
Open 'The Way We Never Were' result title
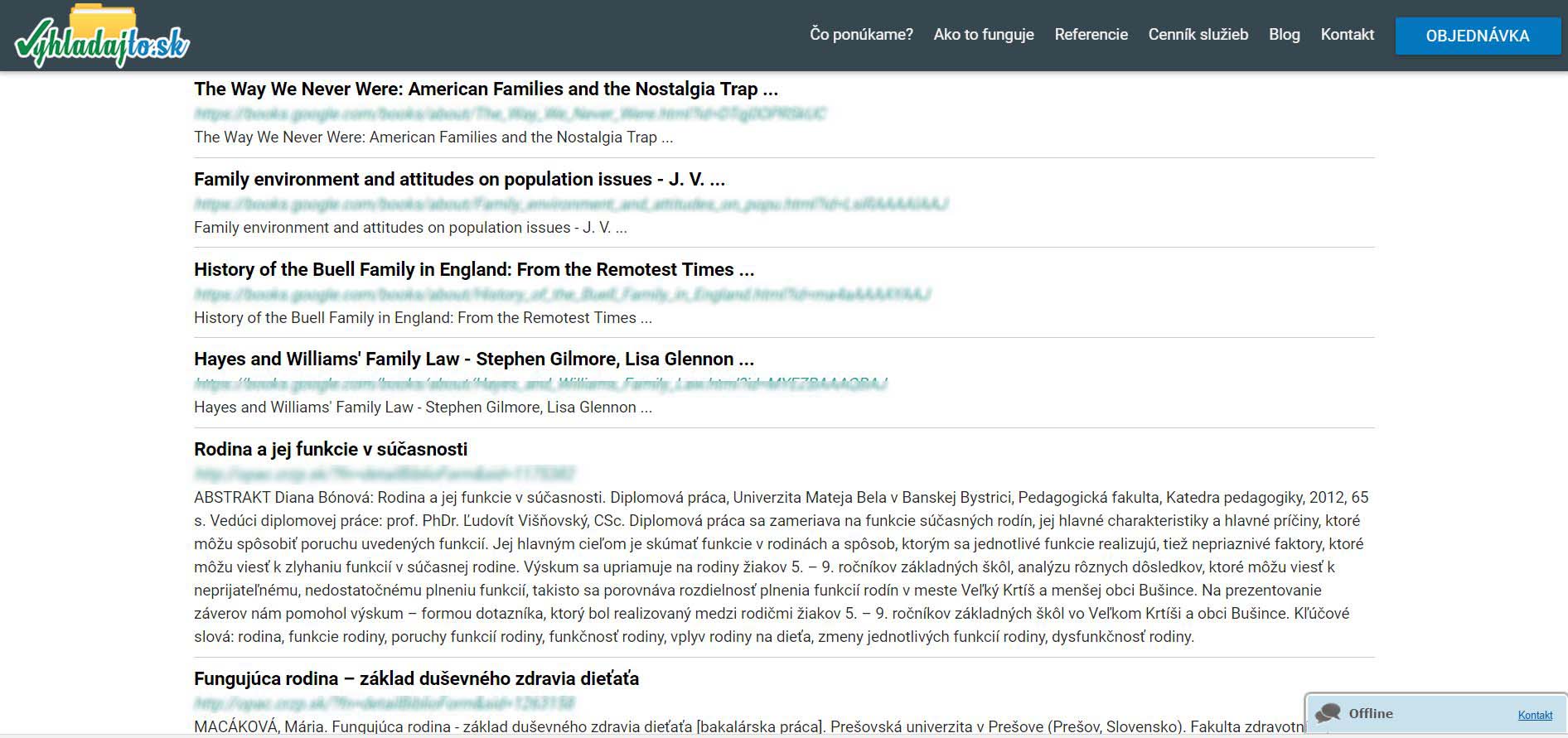(x=486, y=89)
